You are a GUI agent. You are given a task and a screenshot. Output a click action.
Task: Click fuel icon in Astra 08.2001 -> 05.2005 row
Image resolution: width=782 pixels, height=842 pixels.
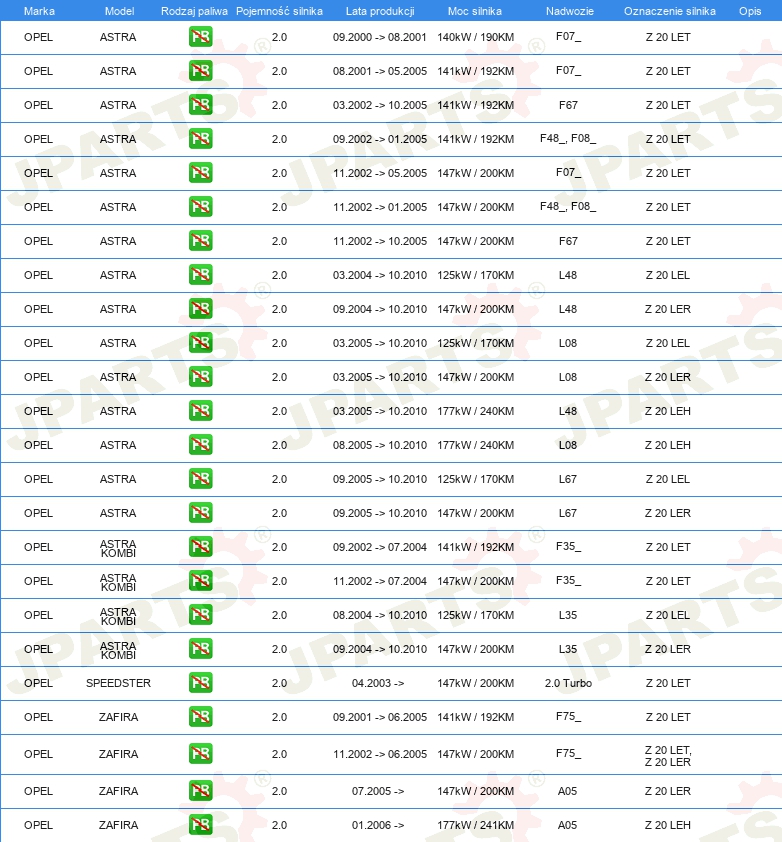click(200, 71)
